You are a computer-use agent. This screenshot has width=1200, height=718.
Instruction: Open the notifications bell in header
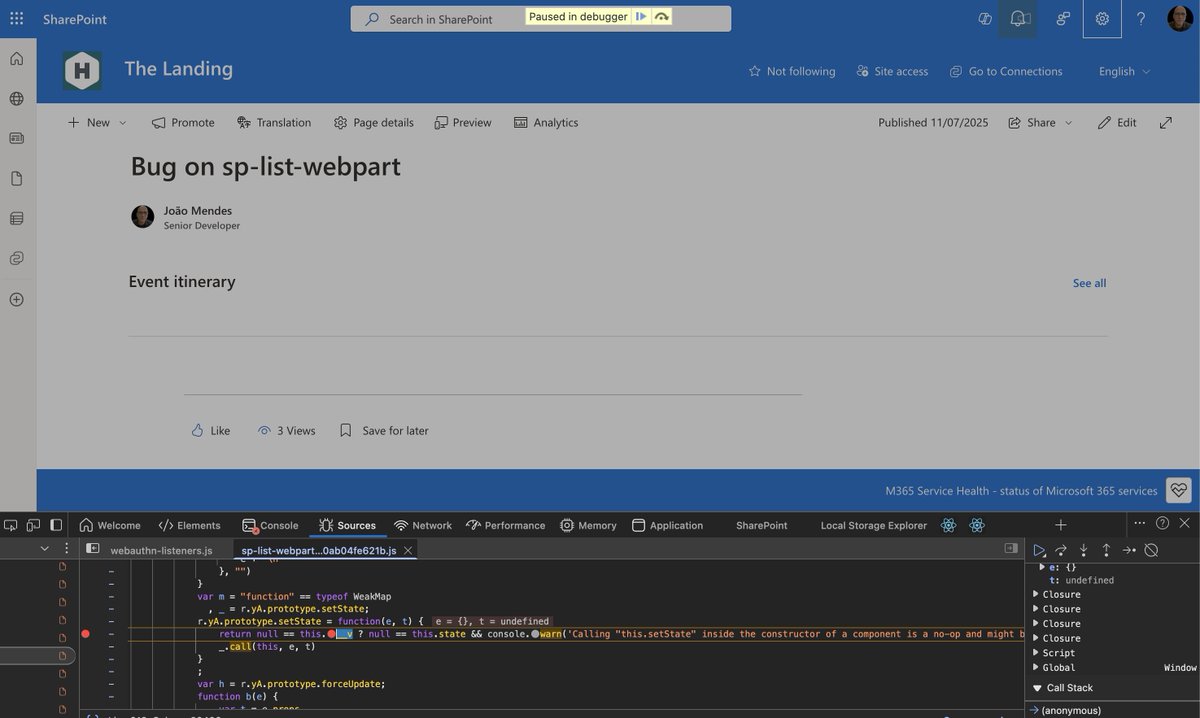(1019, 18)
